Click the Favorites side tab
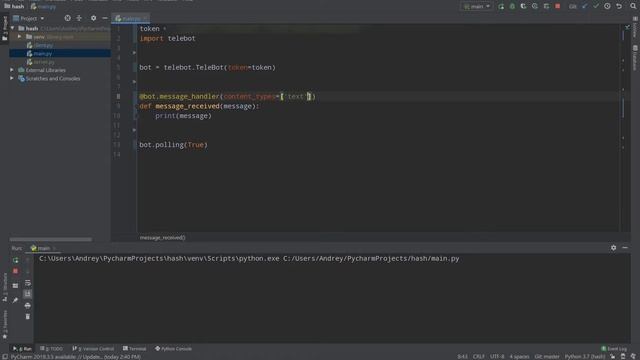 coord(5,324)
